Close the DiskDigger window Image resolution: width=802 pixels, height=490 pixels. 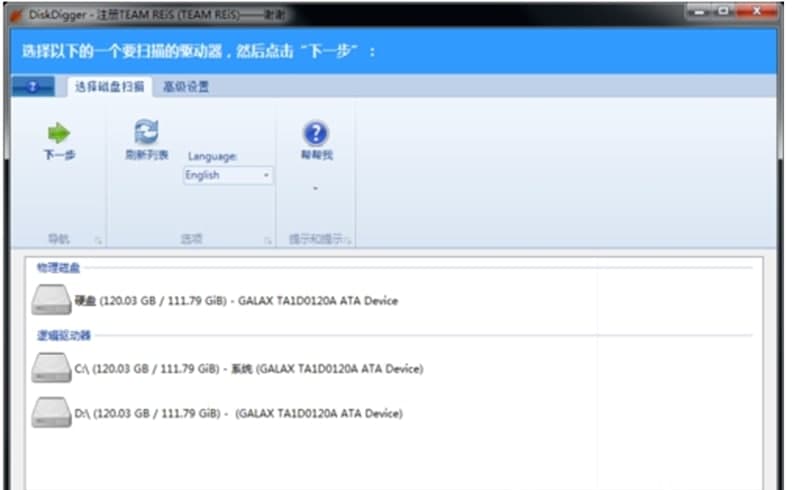click(757, 11)
